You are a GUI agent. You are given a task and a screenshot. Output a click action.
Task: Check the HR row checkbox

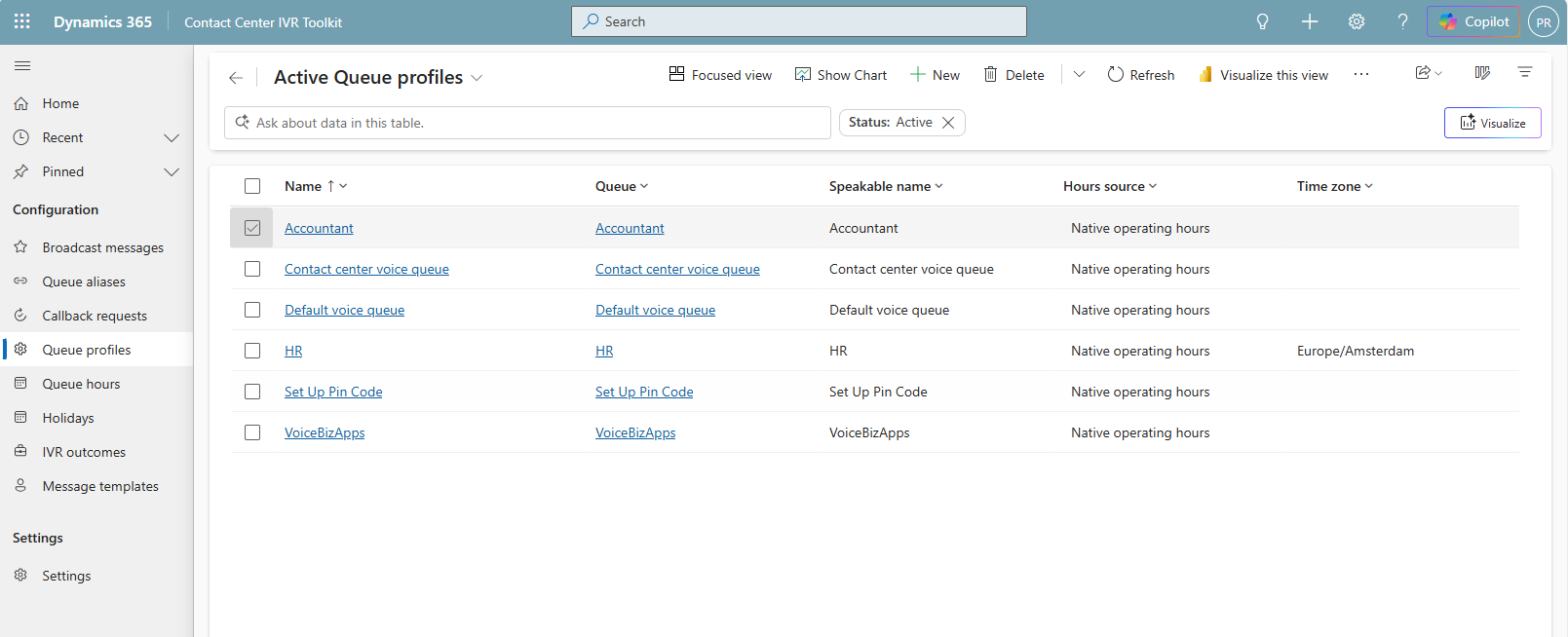pyautogui.click(x=252, y=351)
